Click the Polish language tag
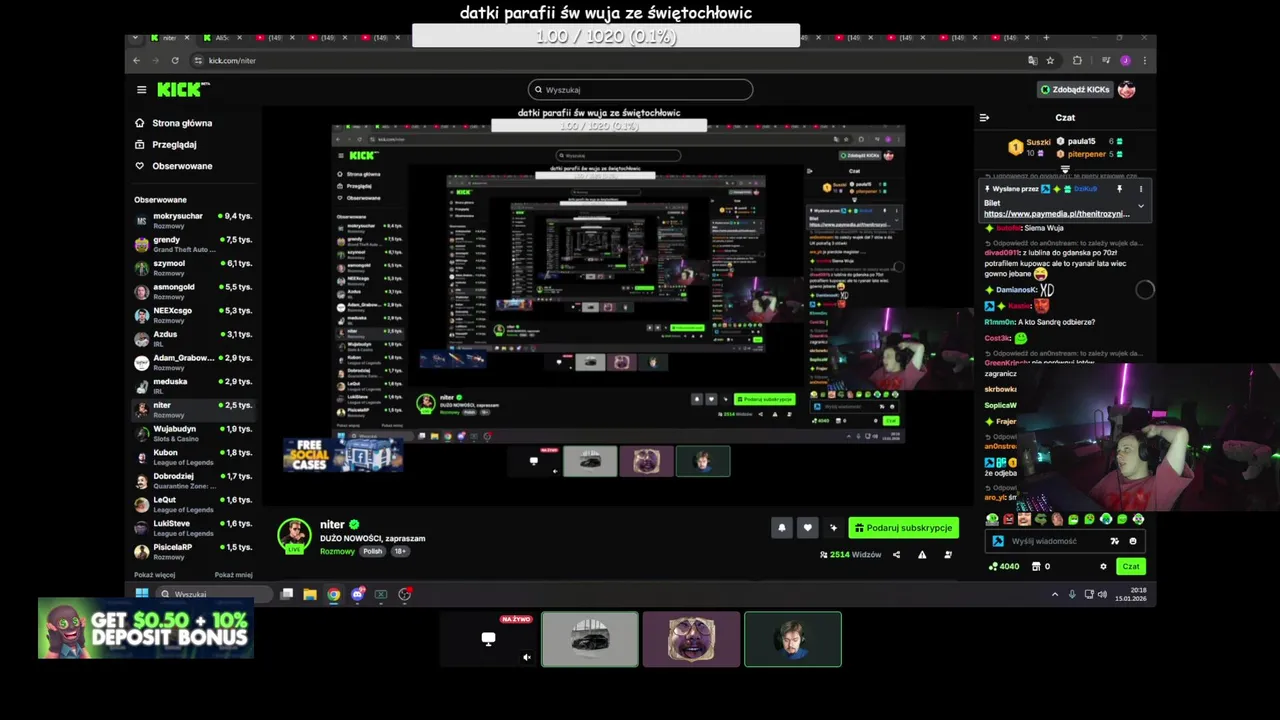This screenshot has height=720, width=1280. tap(372, 551)
